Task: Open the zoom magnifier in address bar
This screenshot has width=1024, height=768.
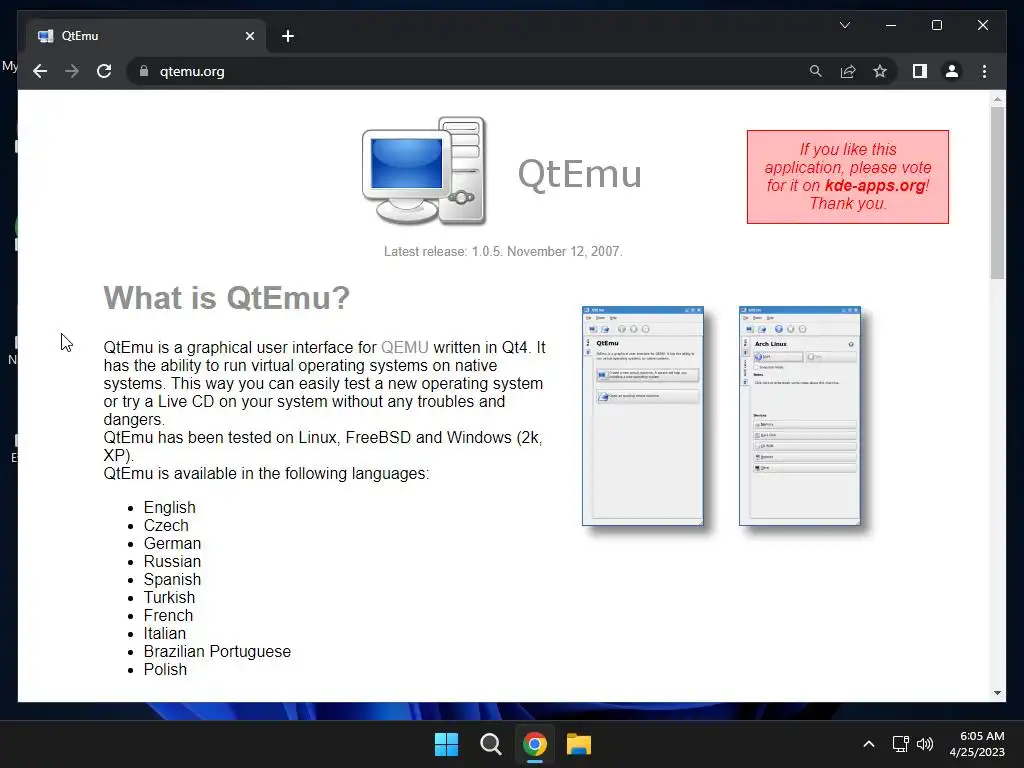Action: [x=816, y=71]
